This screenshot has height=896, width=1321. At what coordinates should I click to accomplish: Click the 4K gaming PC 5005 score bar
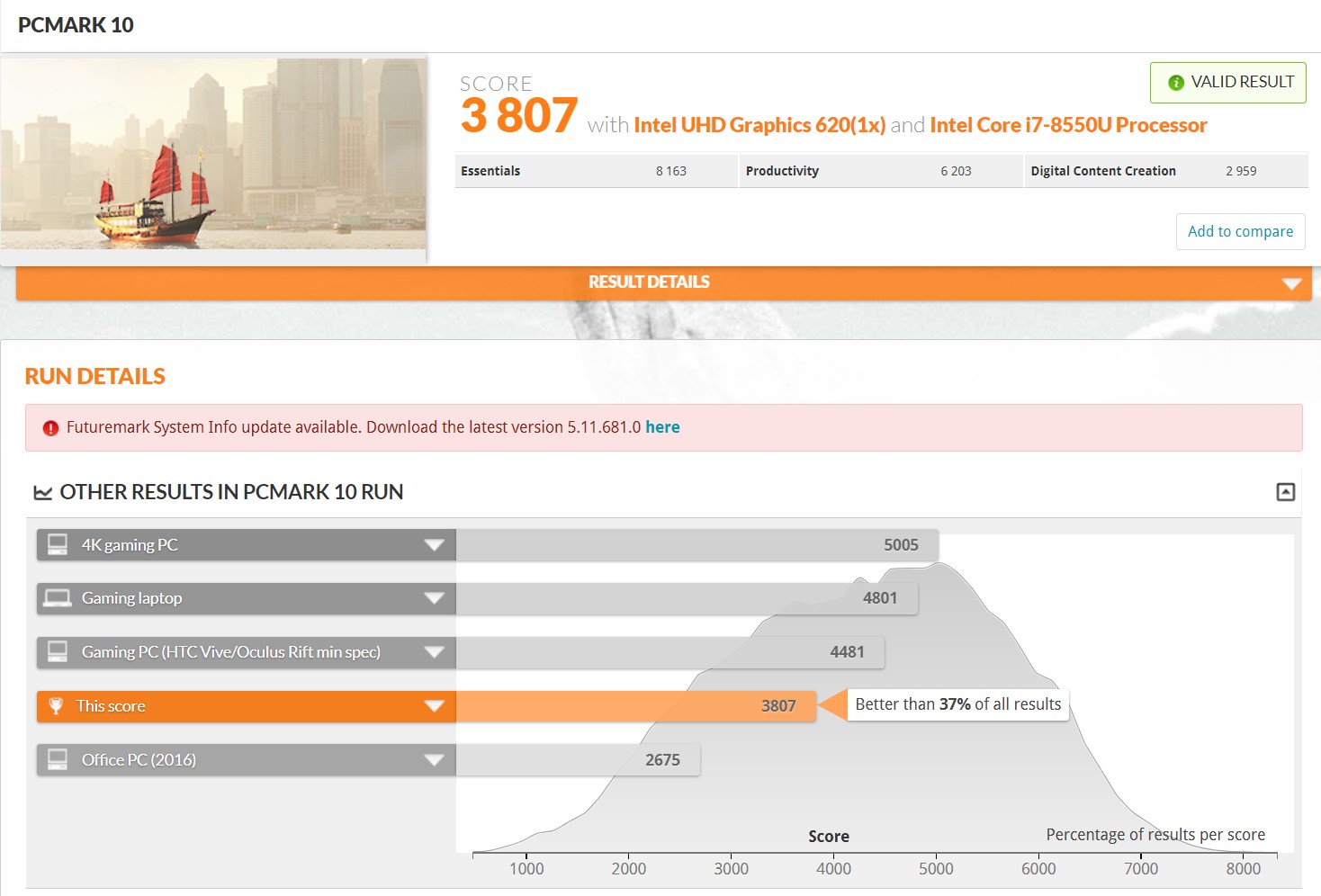[697, 545]
